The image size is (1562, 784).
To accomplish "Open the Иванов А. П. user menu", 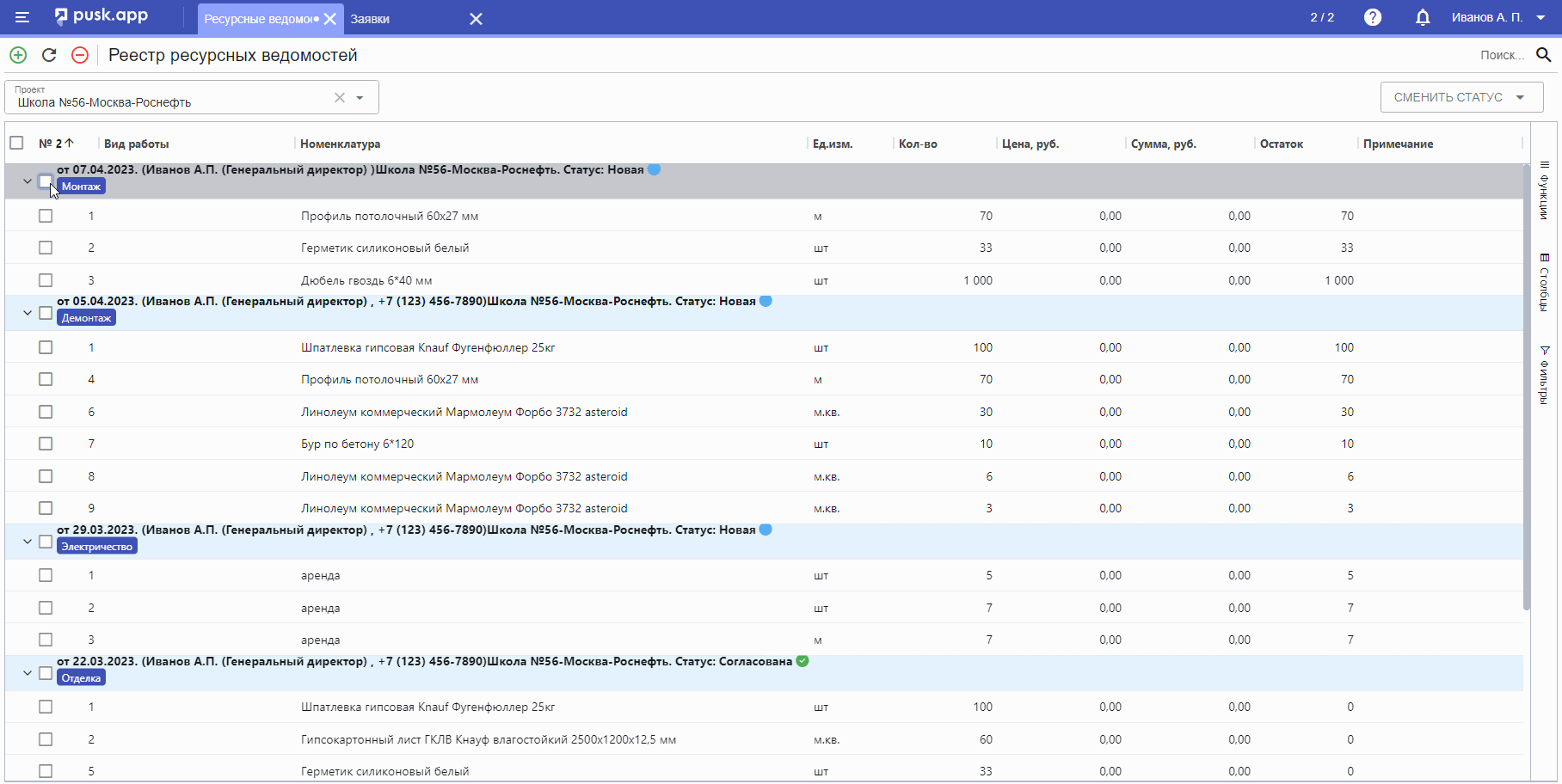I will point(1498,17).
